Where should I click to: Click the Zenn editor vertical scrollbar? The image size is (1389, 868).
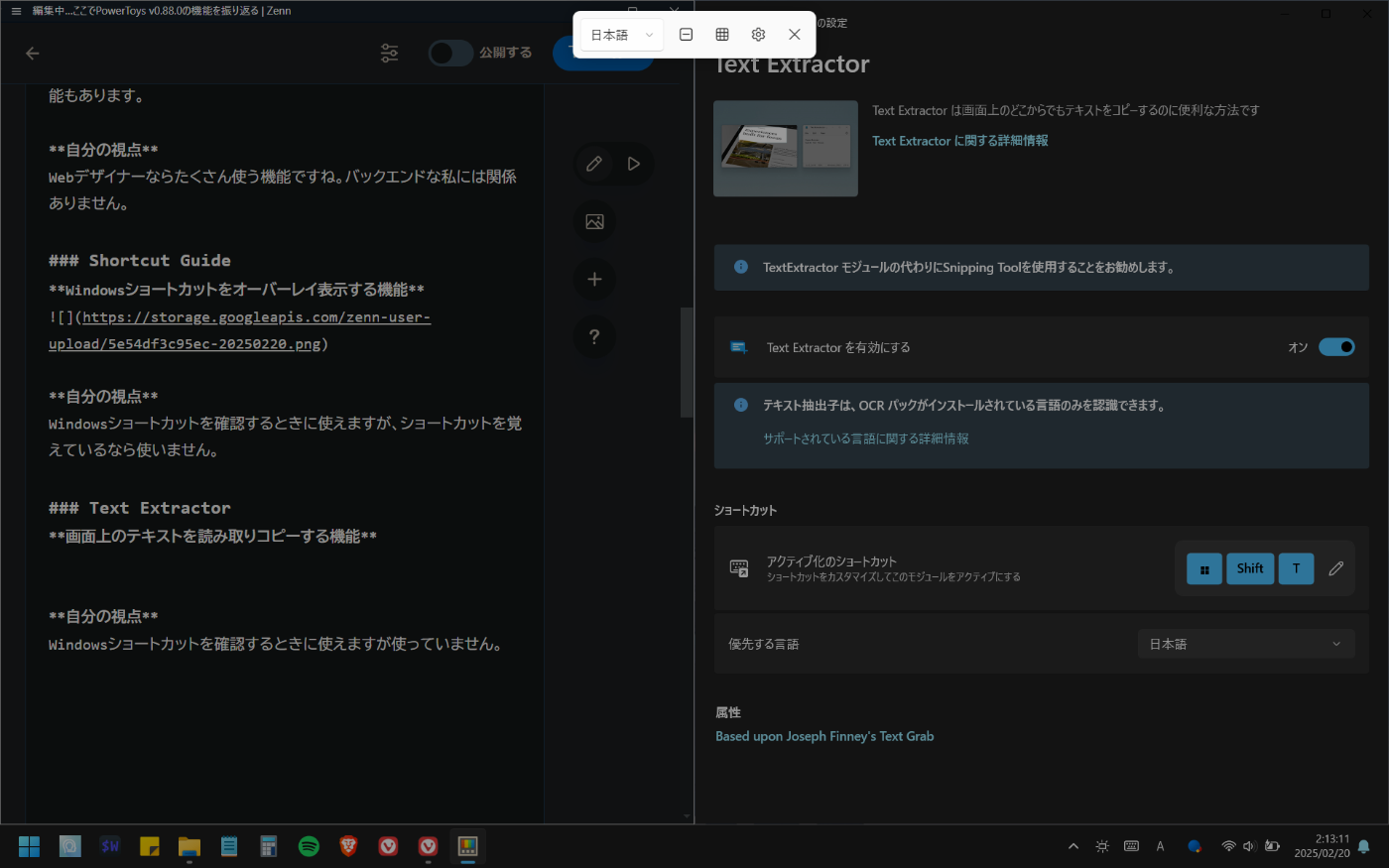click(x=687, y=363)
